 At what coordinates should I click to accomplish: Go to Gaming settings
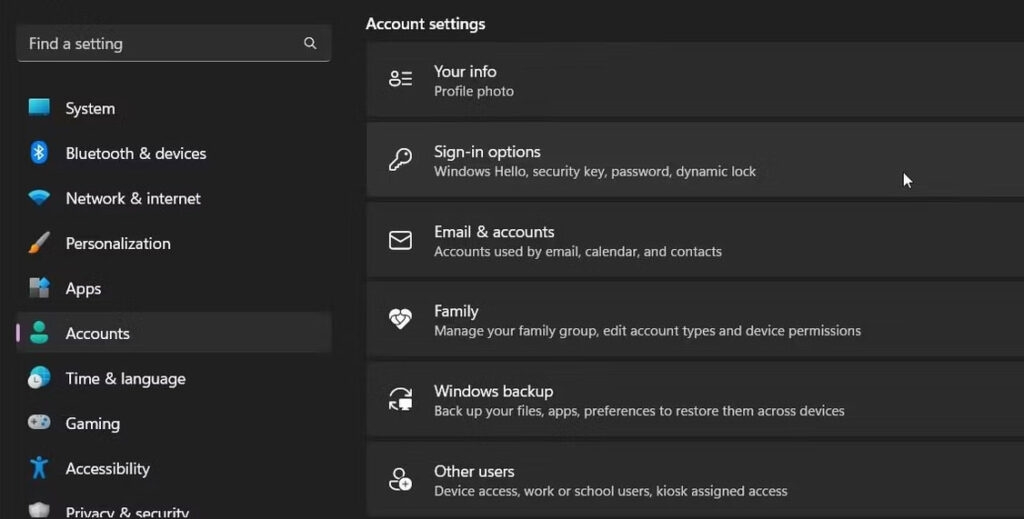(x=174, y=423)
